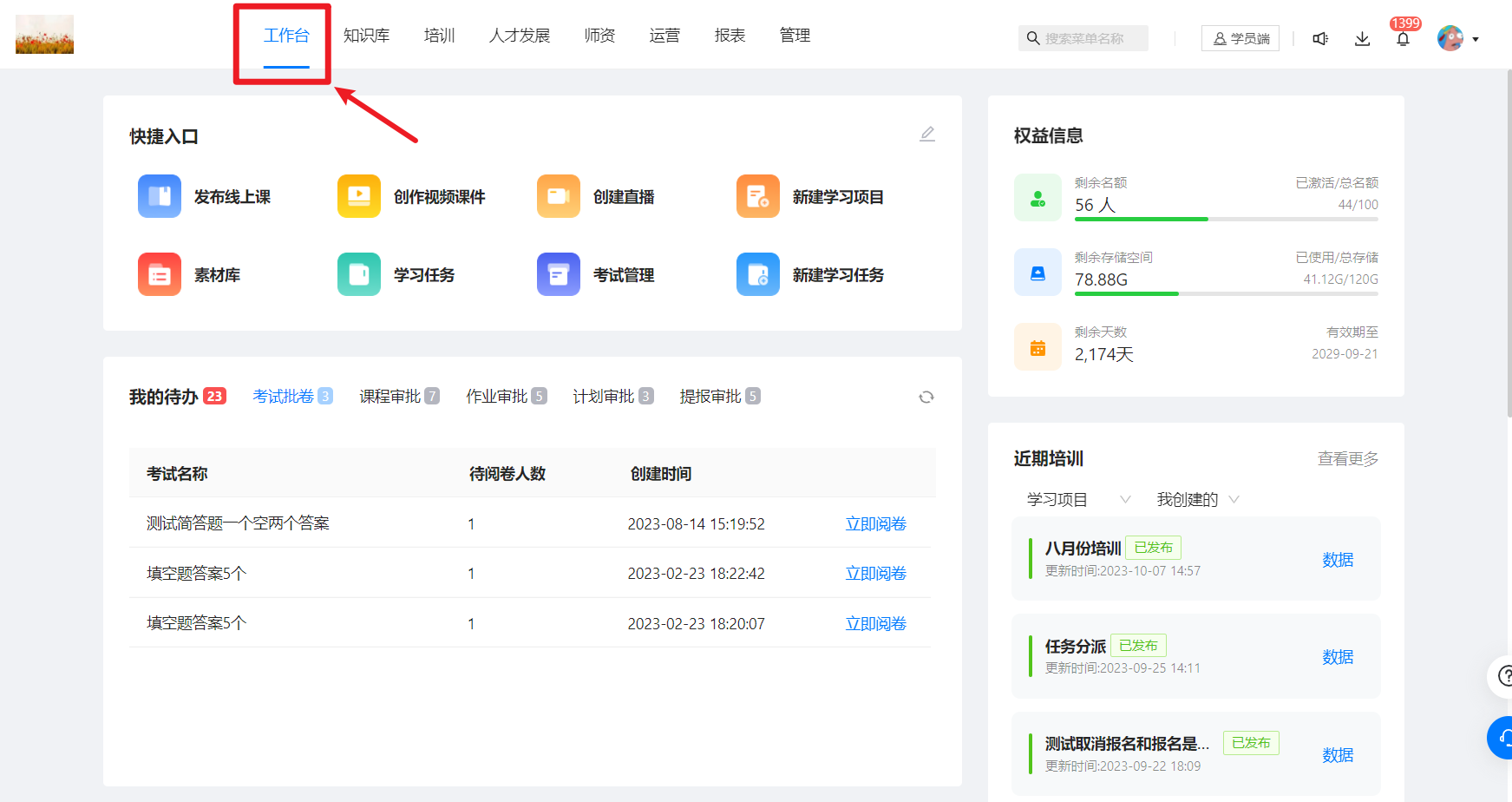Focus the 搜索菜单名称 search field
Screen dimensions: 1512x802
coord(1083,38)
